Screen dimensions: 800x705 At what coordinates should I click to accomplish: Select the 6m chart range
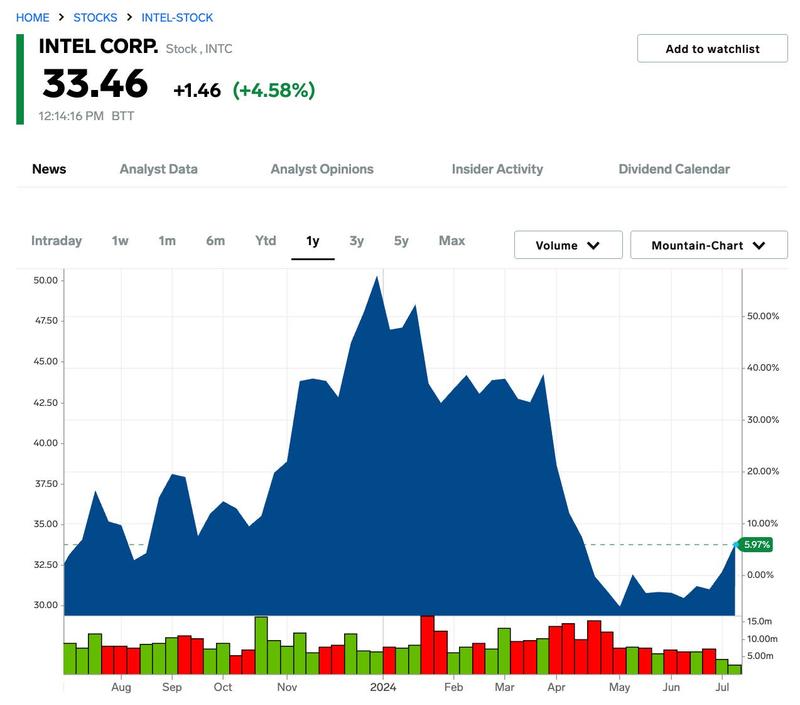(x=215, y=241)
